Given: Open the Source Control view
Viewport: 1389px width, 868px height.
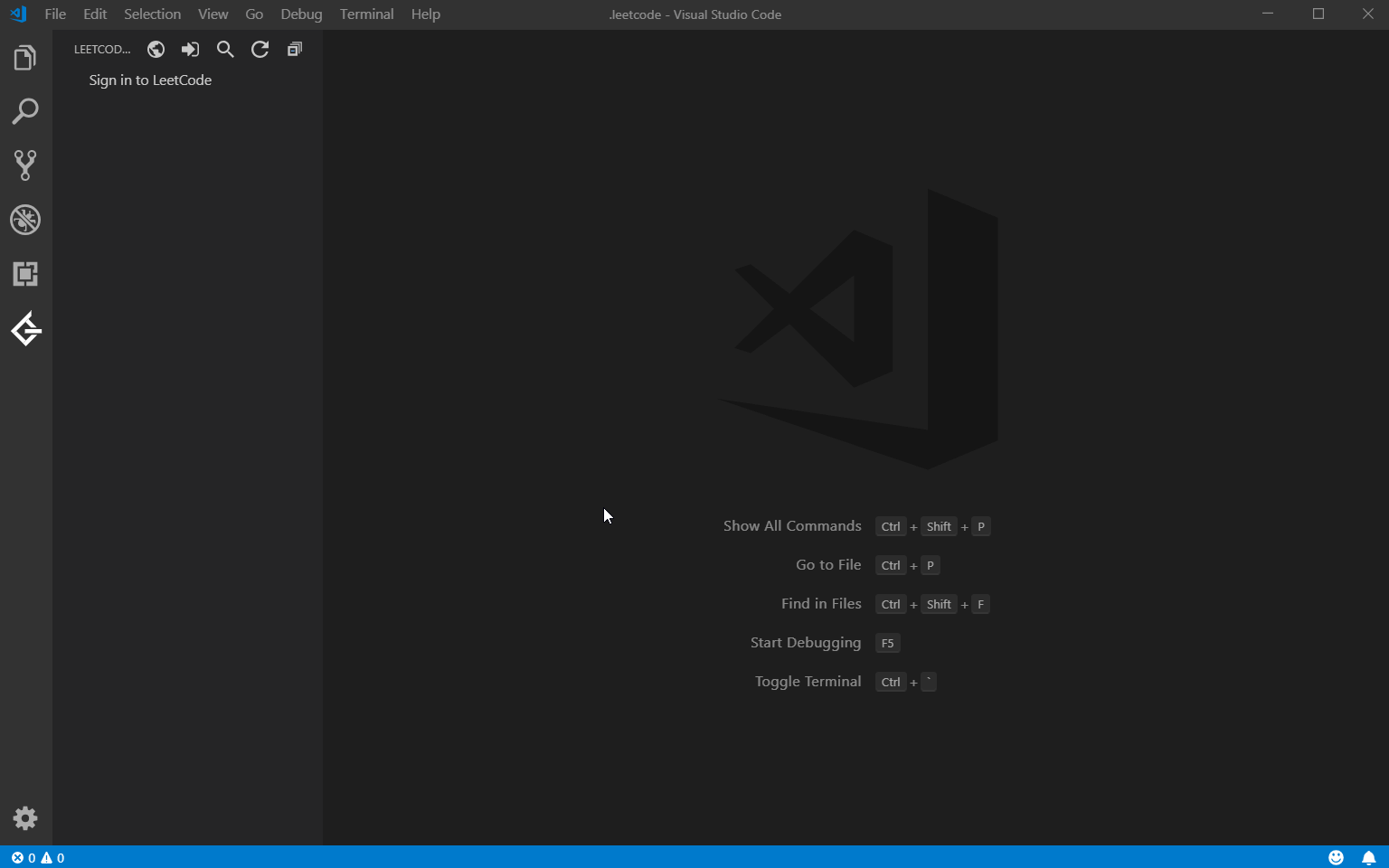Looking at the screenshot, I should point(24,165).
